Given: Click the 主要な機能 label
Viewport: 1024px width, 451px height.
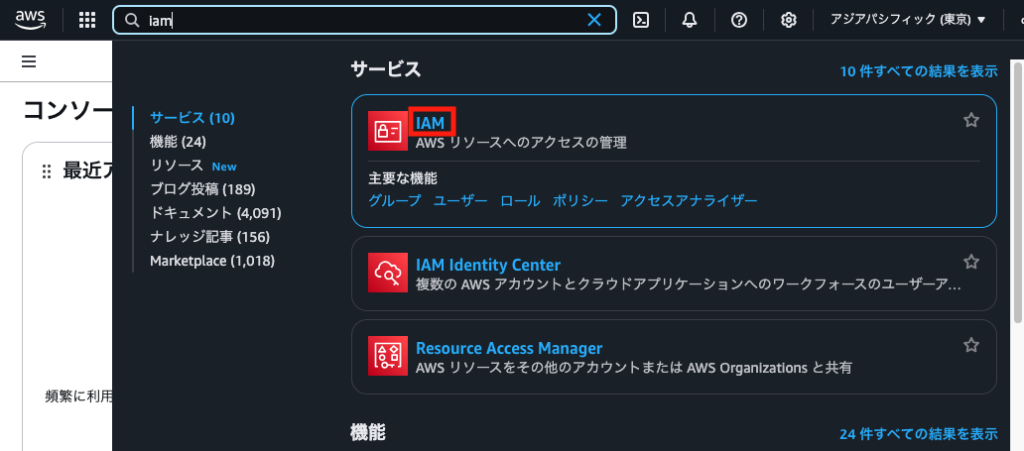Looking at the screenshot, I should click(403, 178).
